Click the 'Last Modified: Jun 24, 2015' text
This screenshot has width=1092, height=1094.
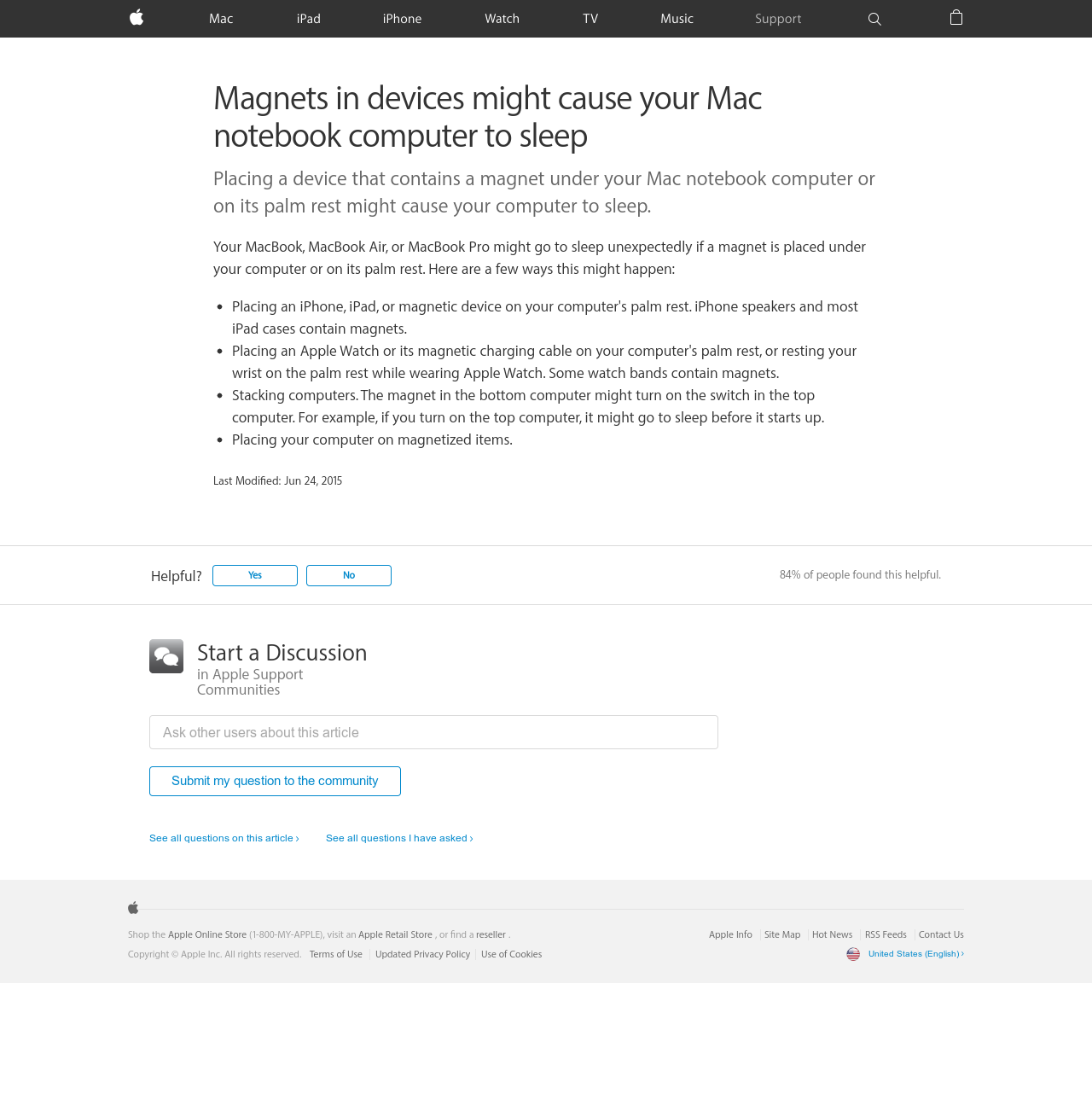pos(277,481)
